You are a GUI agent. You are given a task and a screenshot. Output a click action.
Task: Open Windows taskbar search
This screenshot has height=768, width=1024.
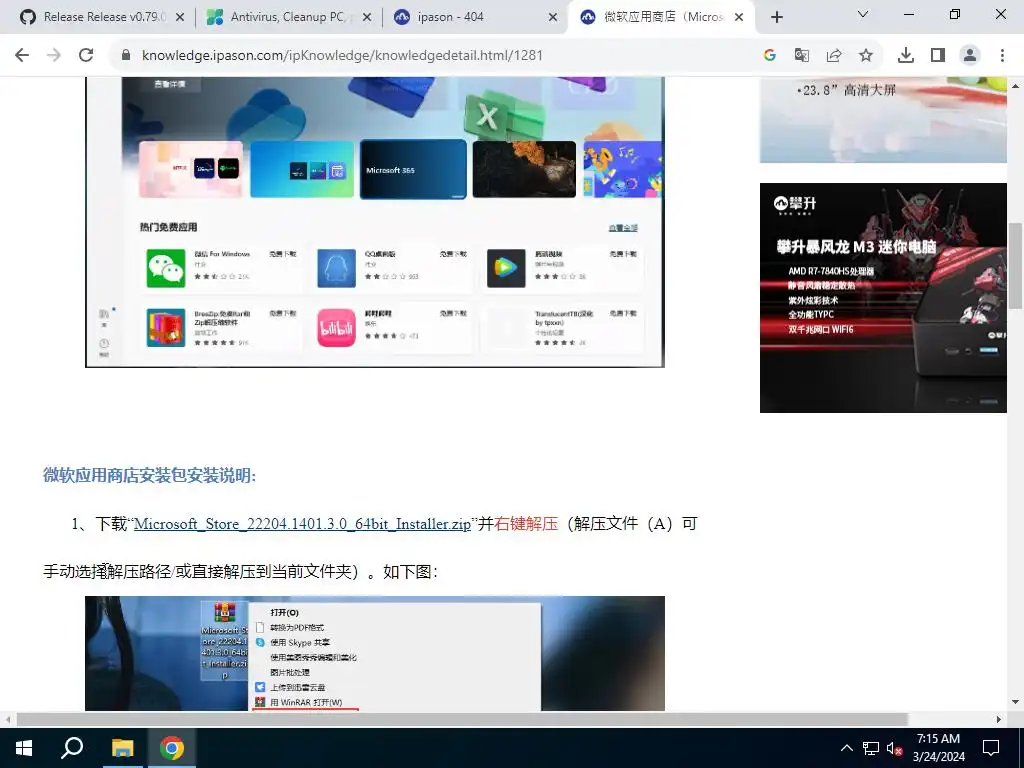[72, 748]
